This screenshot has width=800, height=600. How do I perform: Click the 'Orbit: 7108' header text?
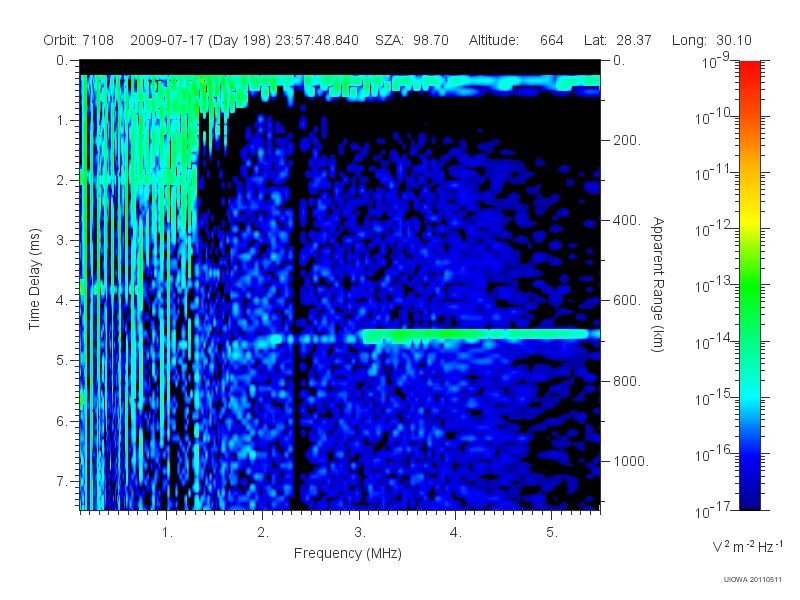click(x=79, y=40)
